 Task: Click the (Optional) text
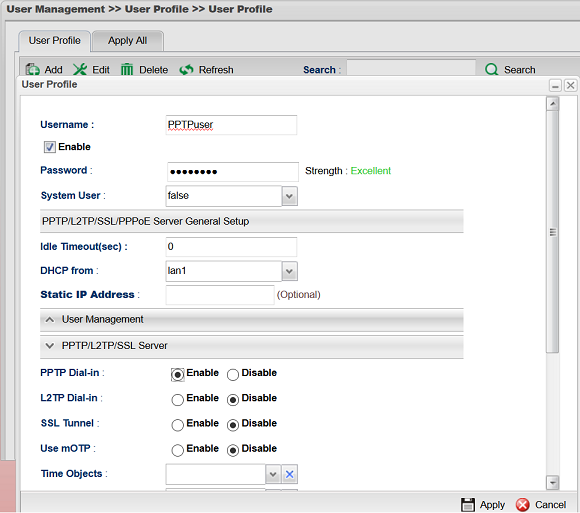tap(299, 295)
